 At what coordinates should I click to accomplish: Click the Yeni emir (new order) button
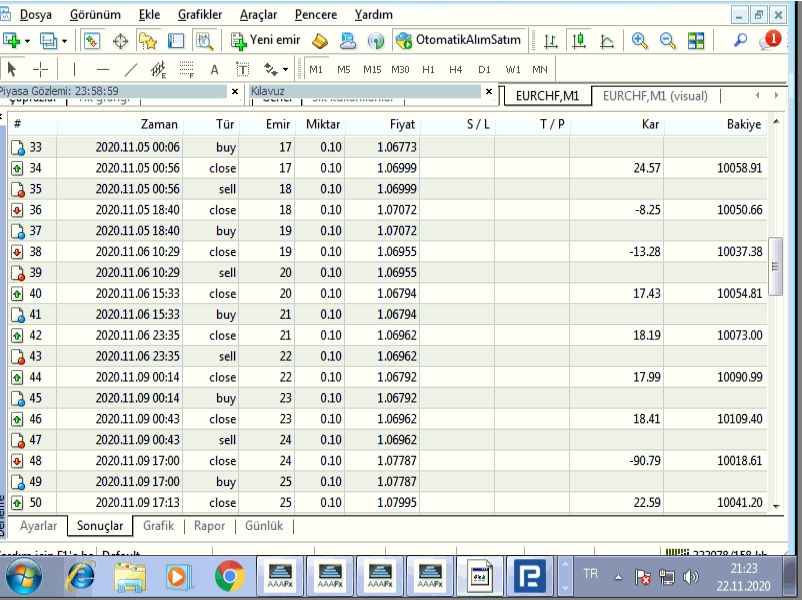pos(265,41)
